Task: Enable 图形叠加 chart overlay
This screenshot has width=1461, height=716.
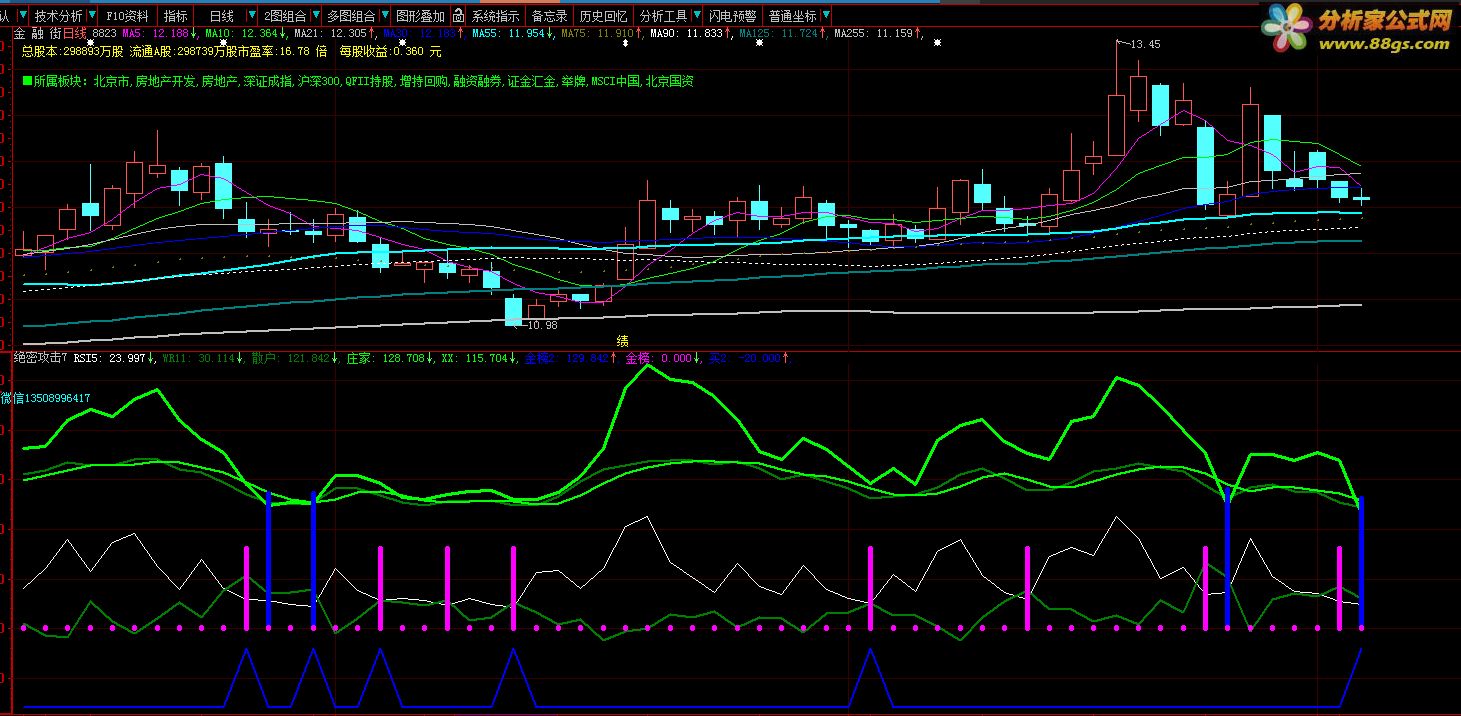Action: (420, 16)
